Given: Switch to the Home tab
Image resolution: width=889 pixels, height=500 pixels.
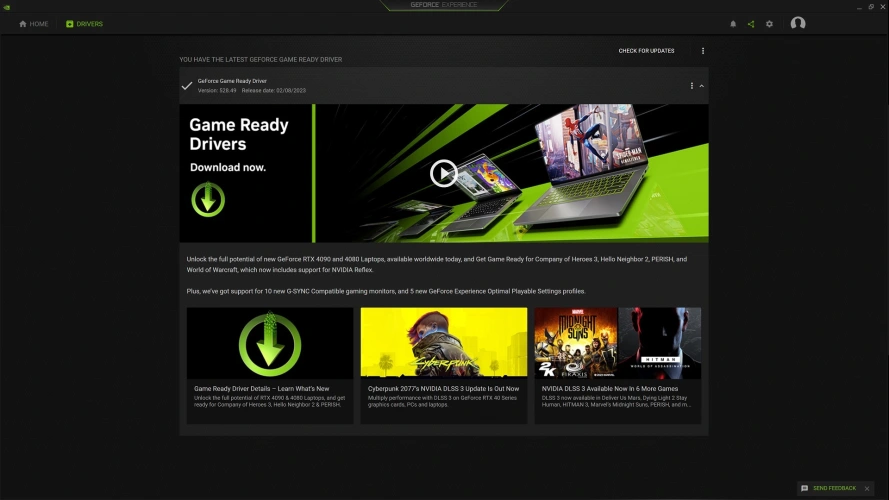Looking at the screenshot, I should (33, 24).
